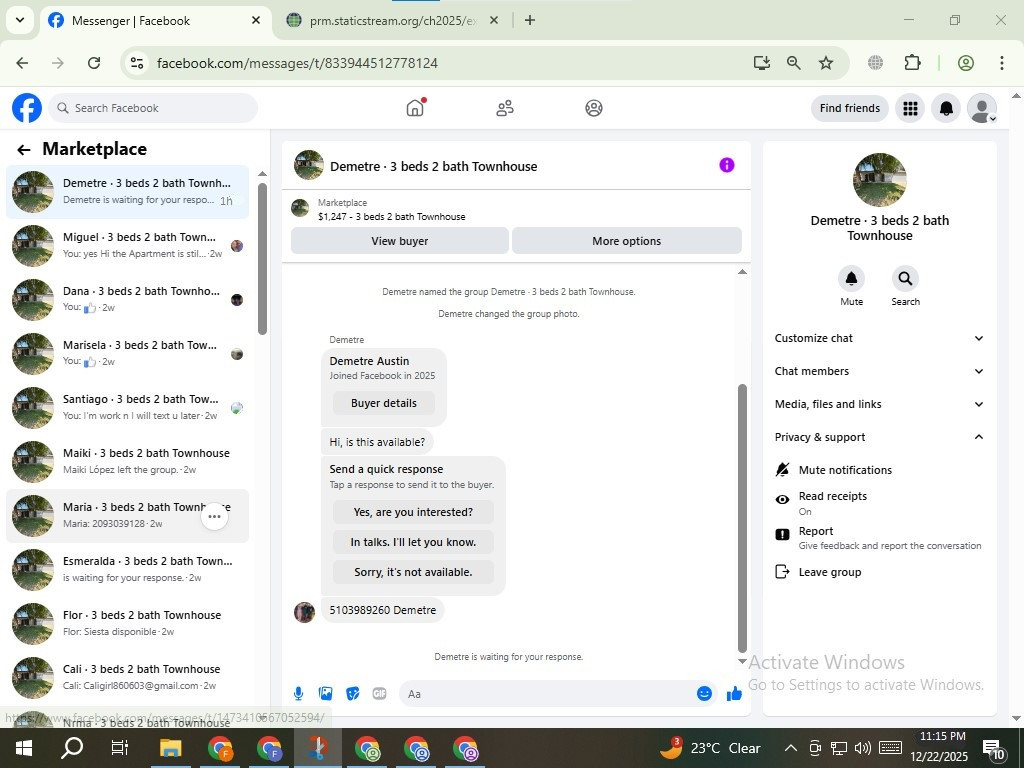The image size is (1024, 768).
Task: Open the Chrome extensions puzzle icon
Action: (x=912, y=63)
